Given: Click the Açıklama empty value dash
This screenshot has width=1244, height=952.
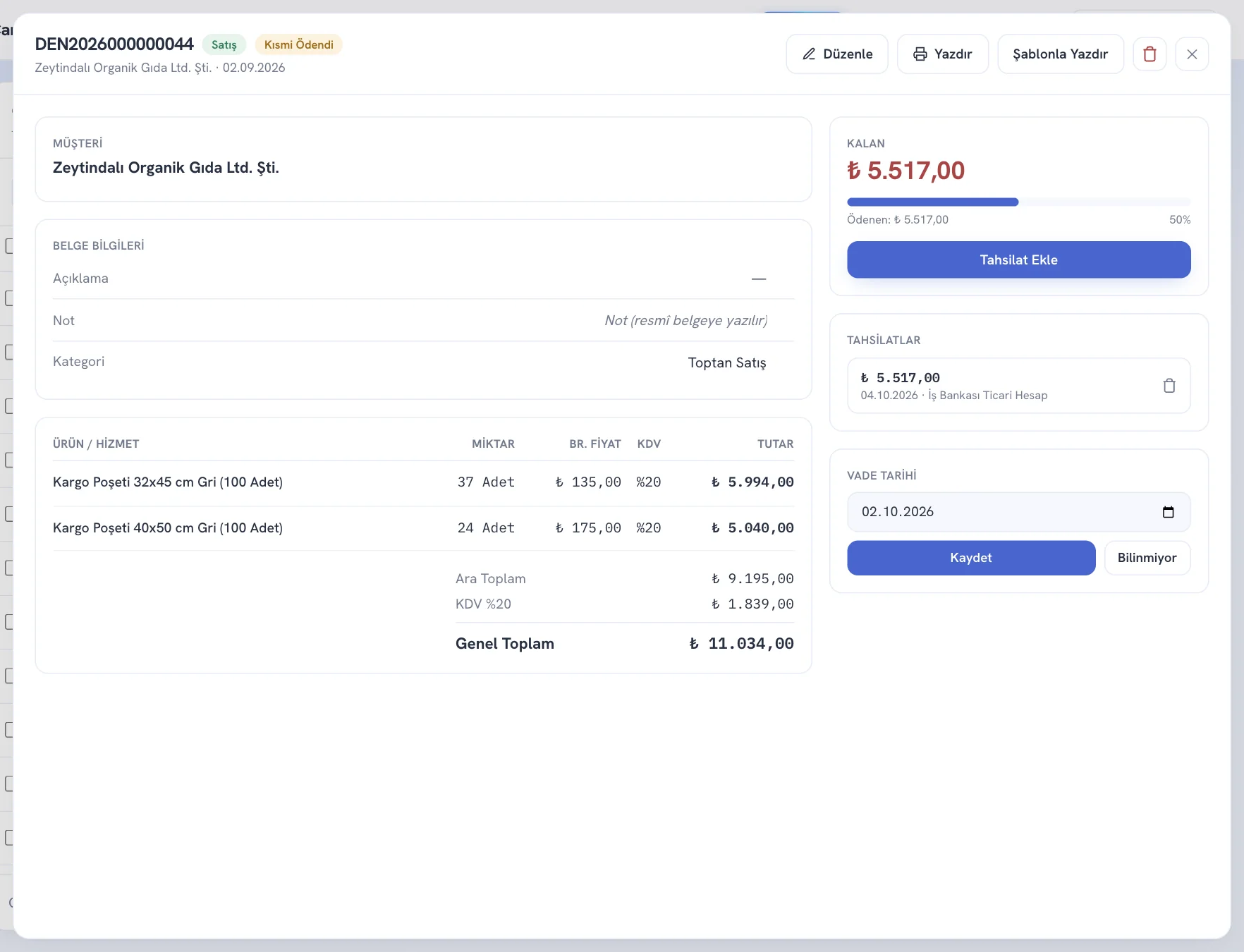Looking at the screenshot, I should pyautogui.click(x=759, y=279).
